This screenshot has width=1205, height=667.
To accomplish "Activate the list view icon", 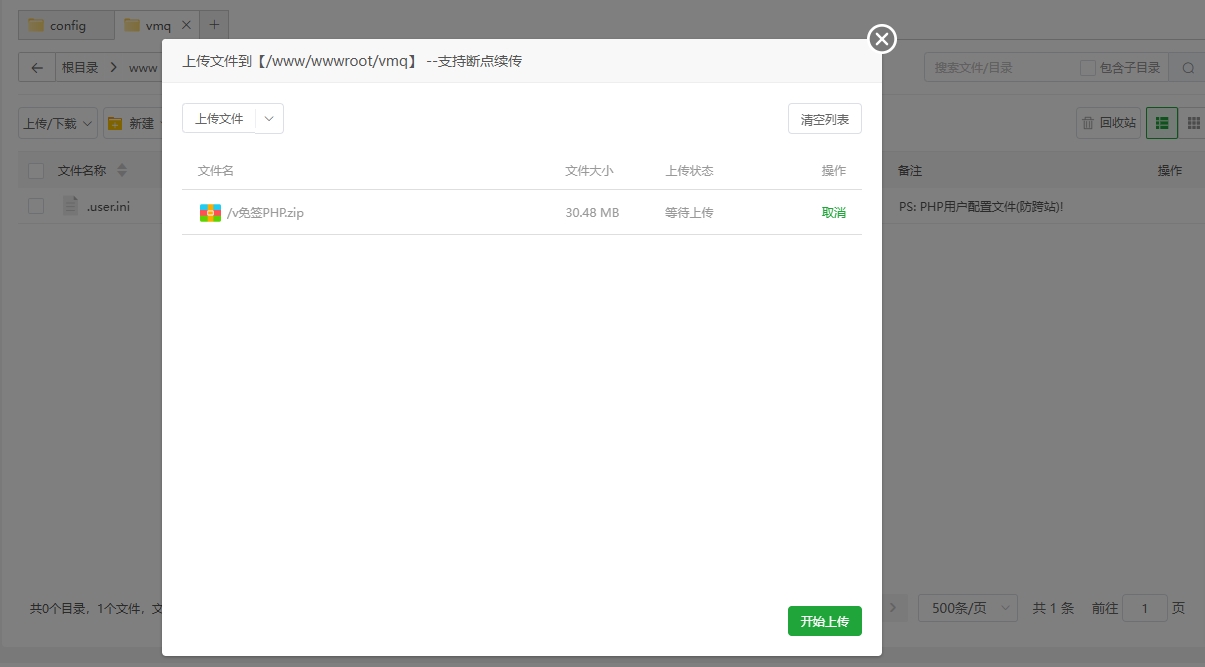I will 1161,122.
